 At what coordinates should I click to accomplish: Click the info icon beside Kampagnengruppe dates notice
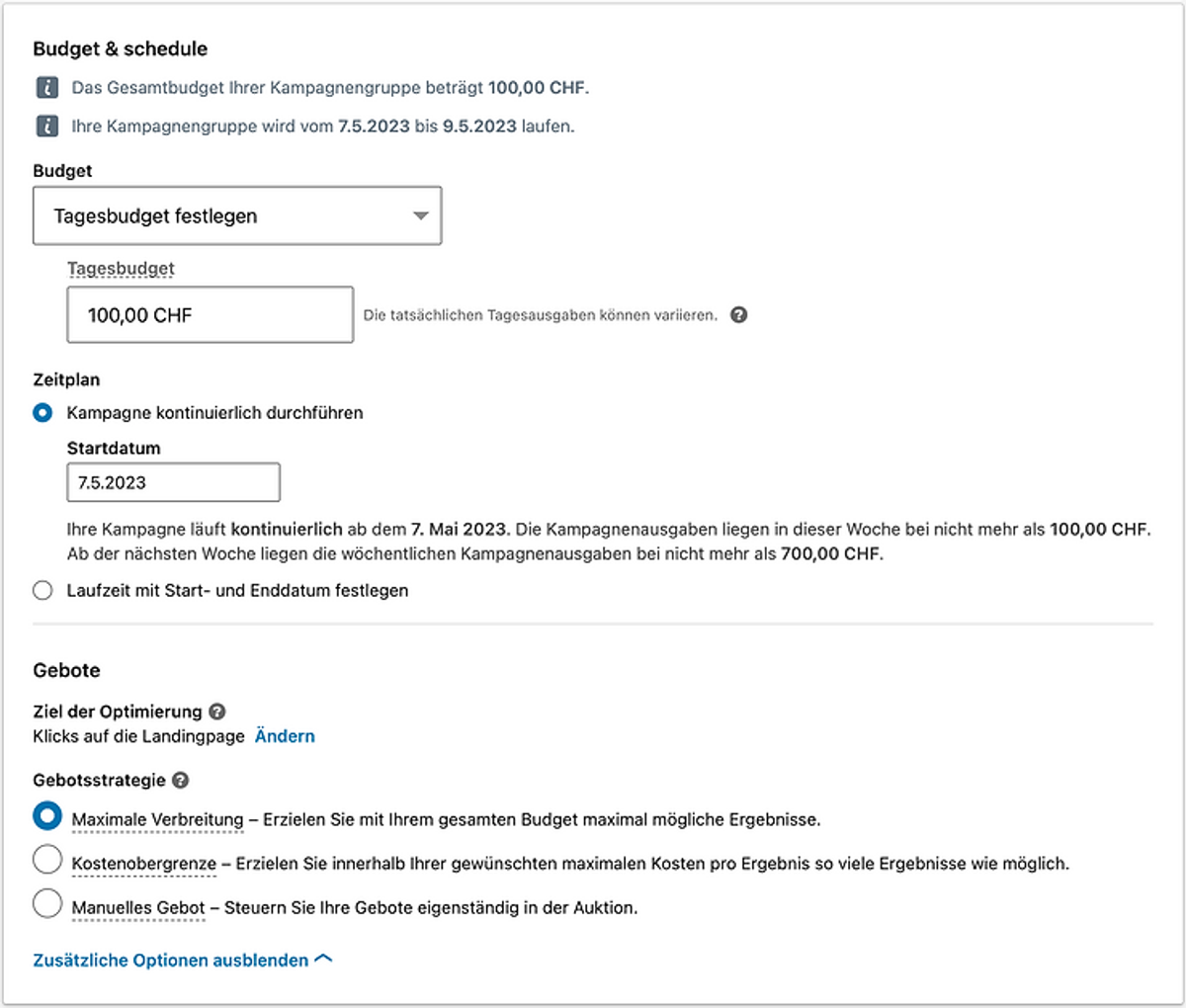[46, 126]
